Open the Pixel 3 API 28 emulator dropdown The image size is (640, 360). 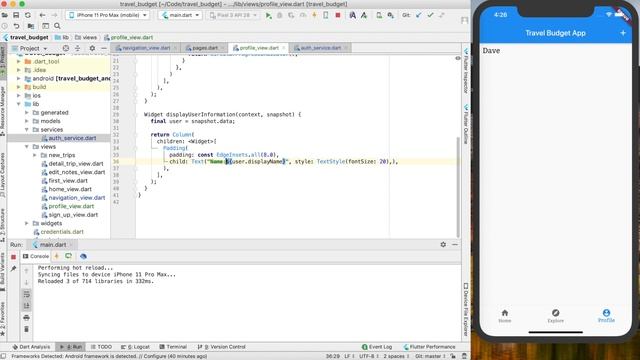pyautogui.click(x=233, y=15)
